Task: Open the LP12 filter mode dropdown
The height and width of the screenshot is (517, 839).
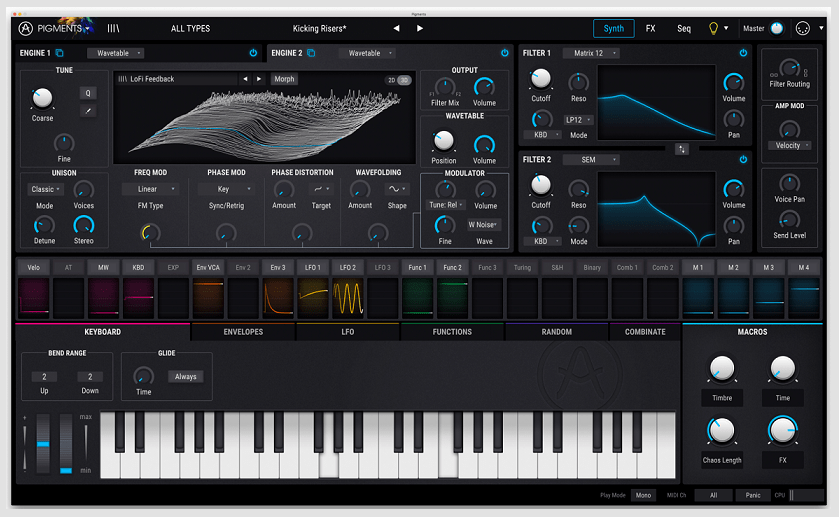Action: click(578, 120)
